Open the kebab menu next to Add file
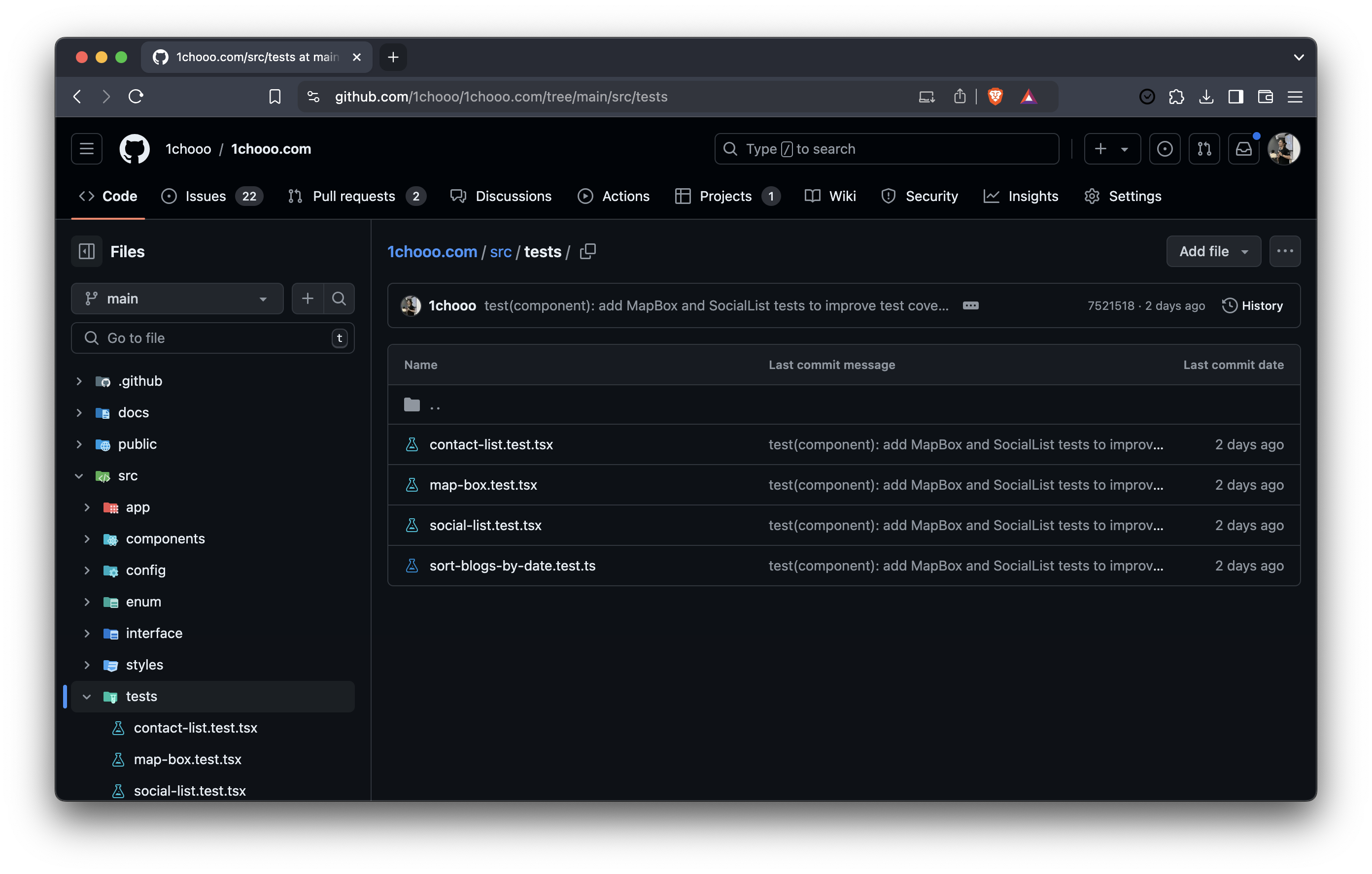The width and height of the screenshot is (1372, 874). click(x=1285, y=251)
